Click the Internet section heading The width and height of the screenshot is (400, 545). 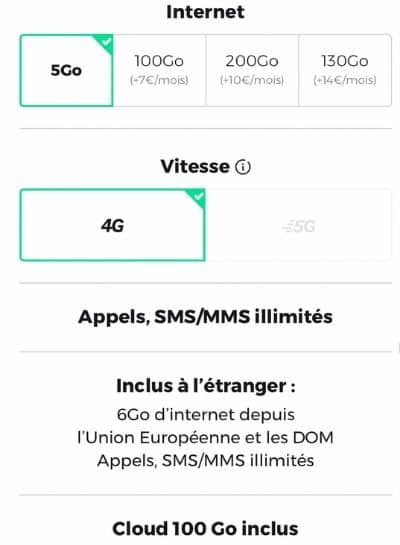click(205, 12)
